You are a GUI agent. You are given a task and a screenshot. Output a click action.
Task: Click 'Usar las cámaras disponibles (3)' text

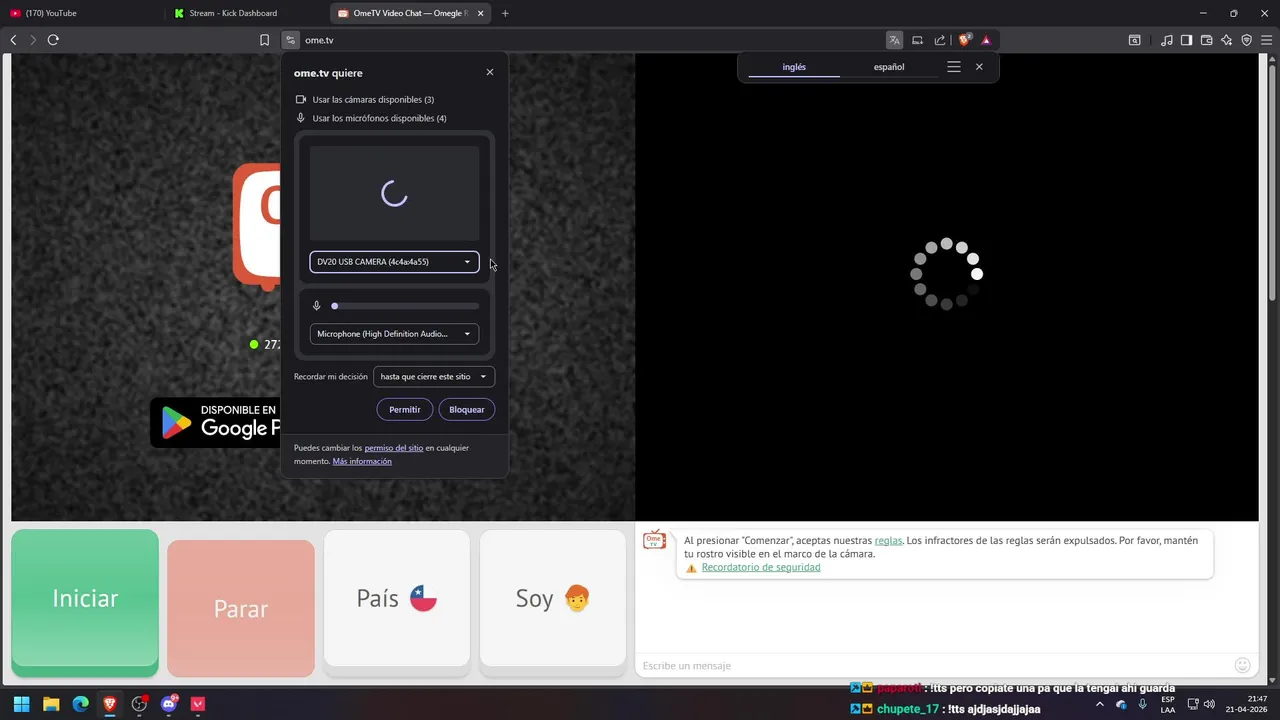pos(373,100)
